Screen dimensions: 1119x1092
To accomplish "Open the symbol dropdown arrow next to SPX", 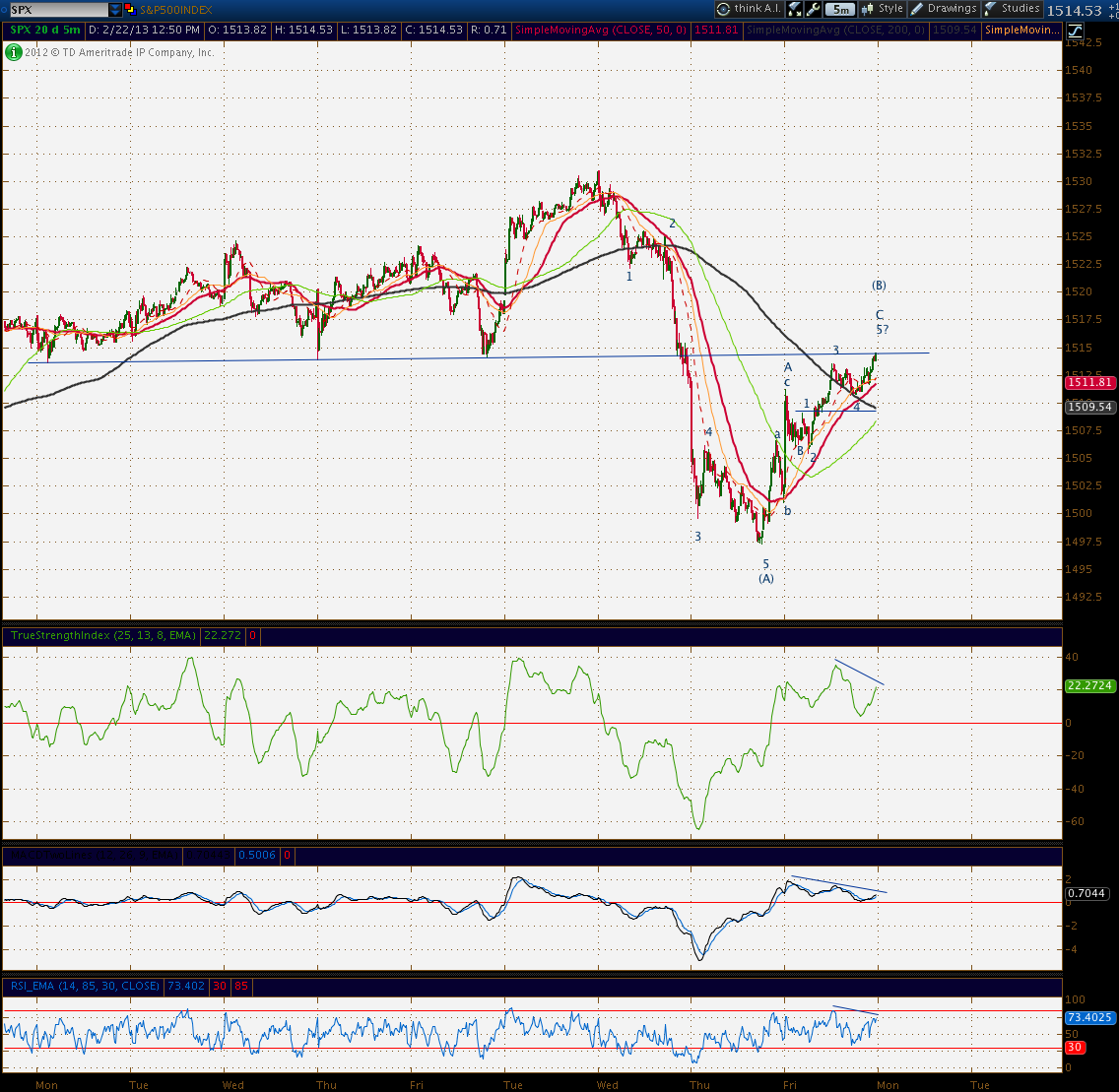I will click(115, 9).
